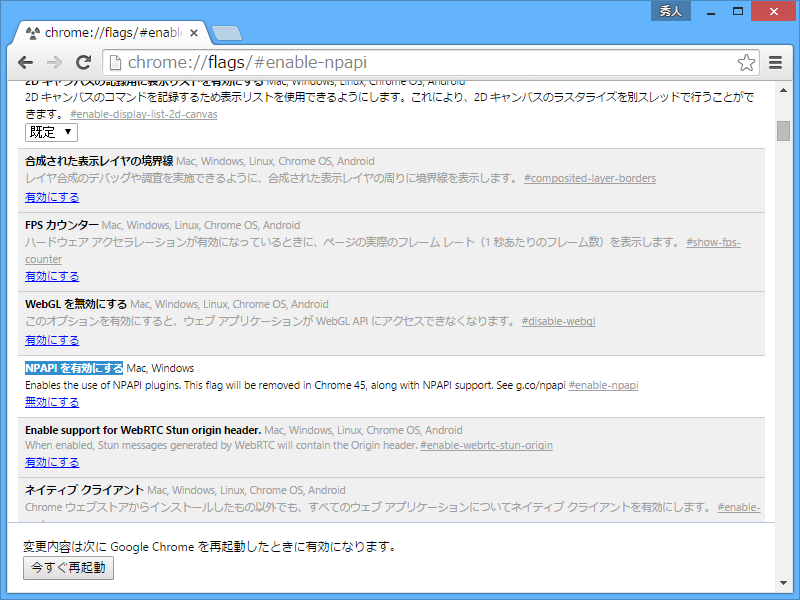Enable composited layer borders
The image size is (800, 600).
51,197
